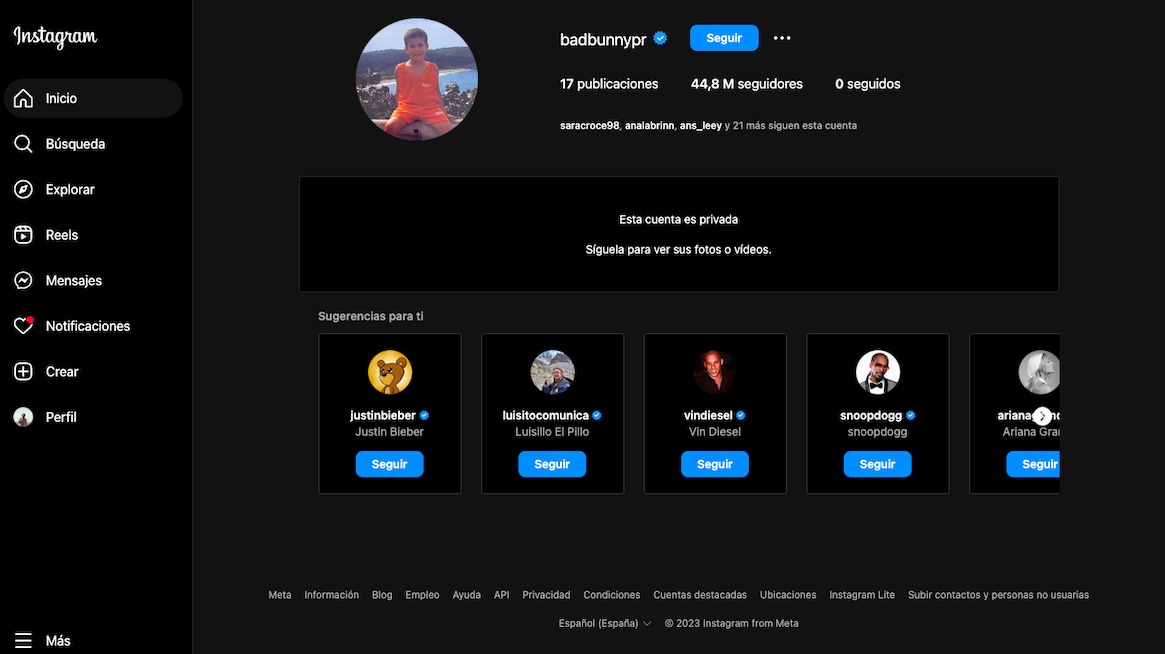Open Blog footer link

[382, 595]
